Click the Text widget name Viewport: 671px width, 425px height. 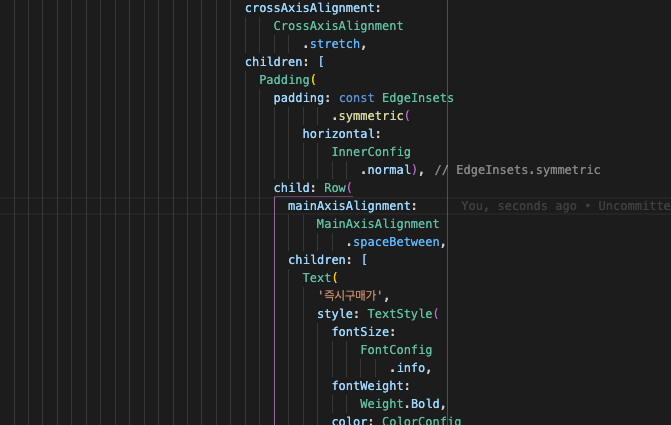click(316, 277)
